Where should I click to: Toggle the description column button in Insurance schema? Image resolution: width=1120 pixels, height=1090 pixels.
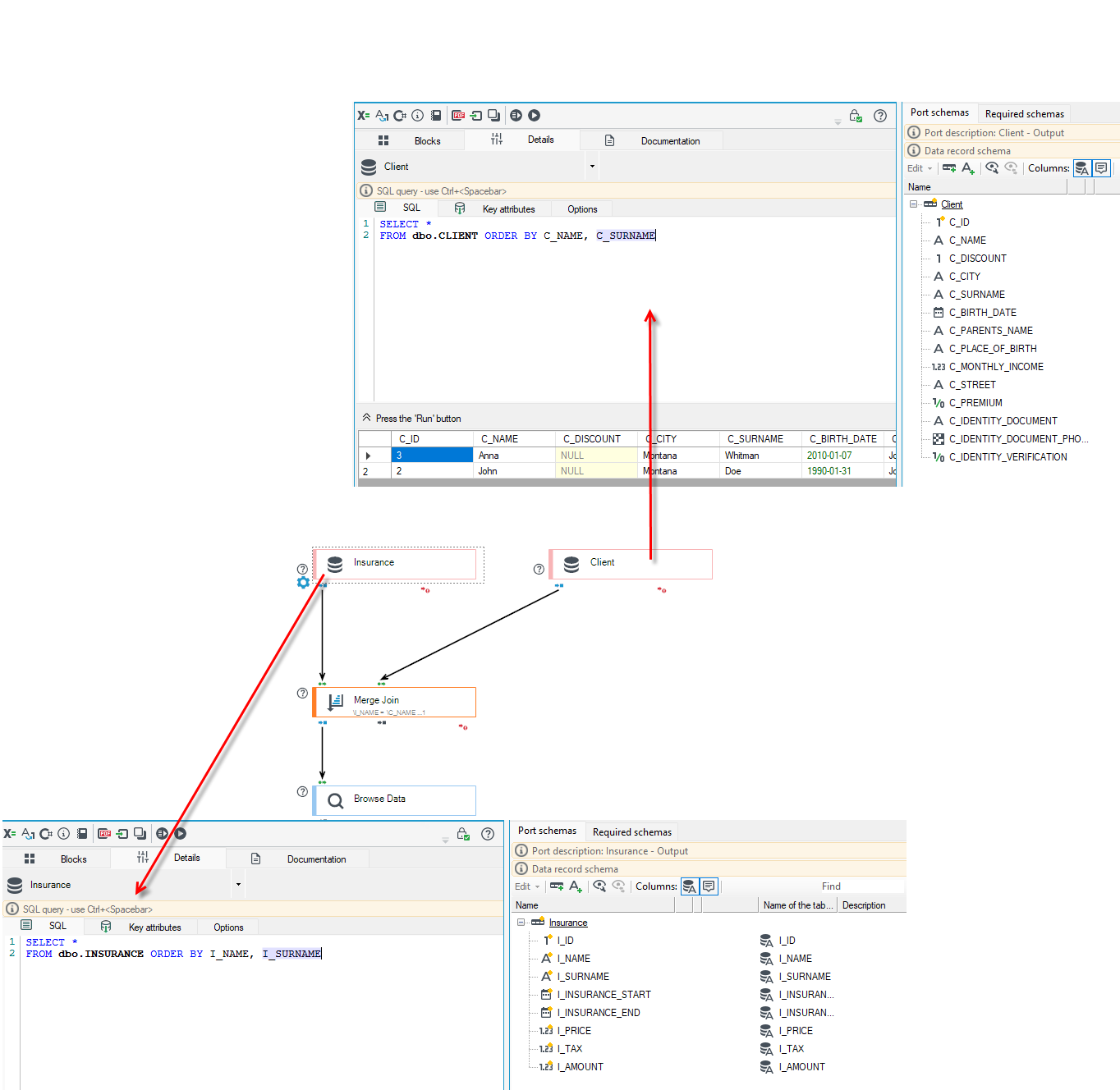point(709,886)
